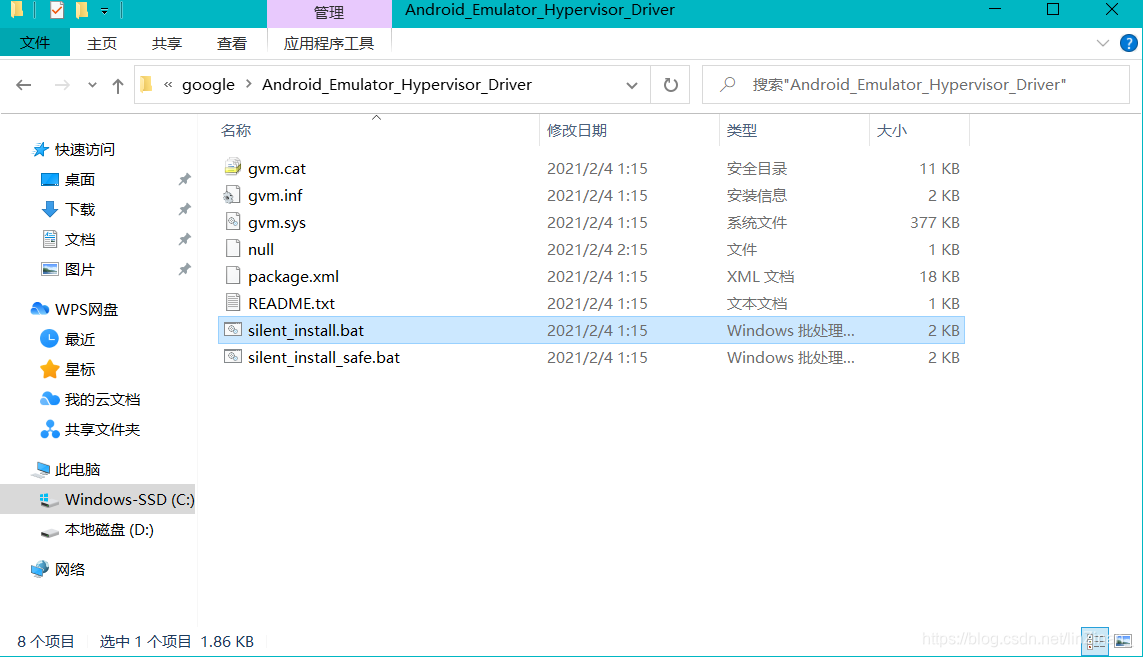The image size is (1143, 657).
Task: Click the null file icon
Action: tap(233, 249)
